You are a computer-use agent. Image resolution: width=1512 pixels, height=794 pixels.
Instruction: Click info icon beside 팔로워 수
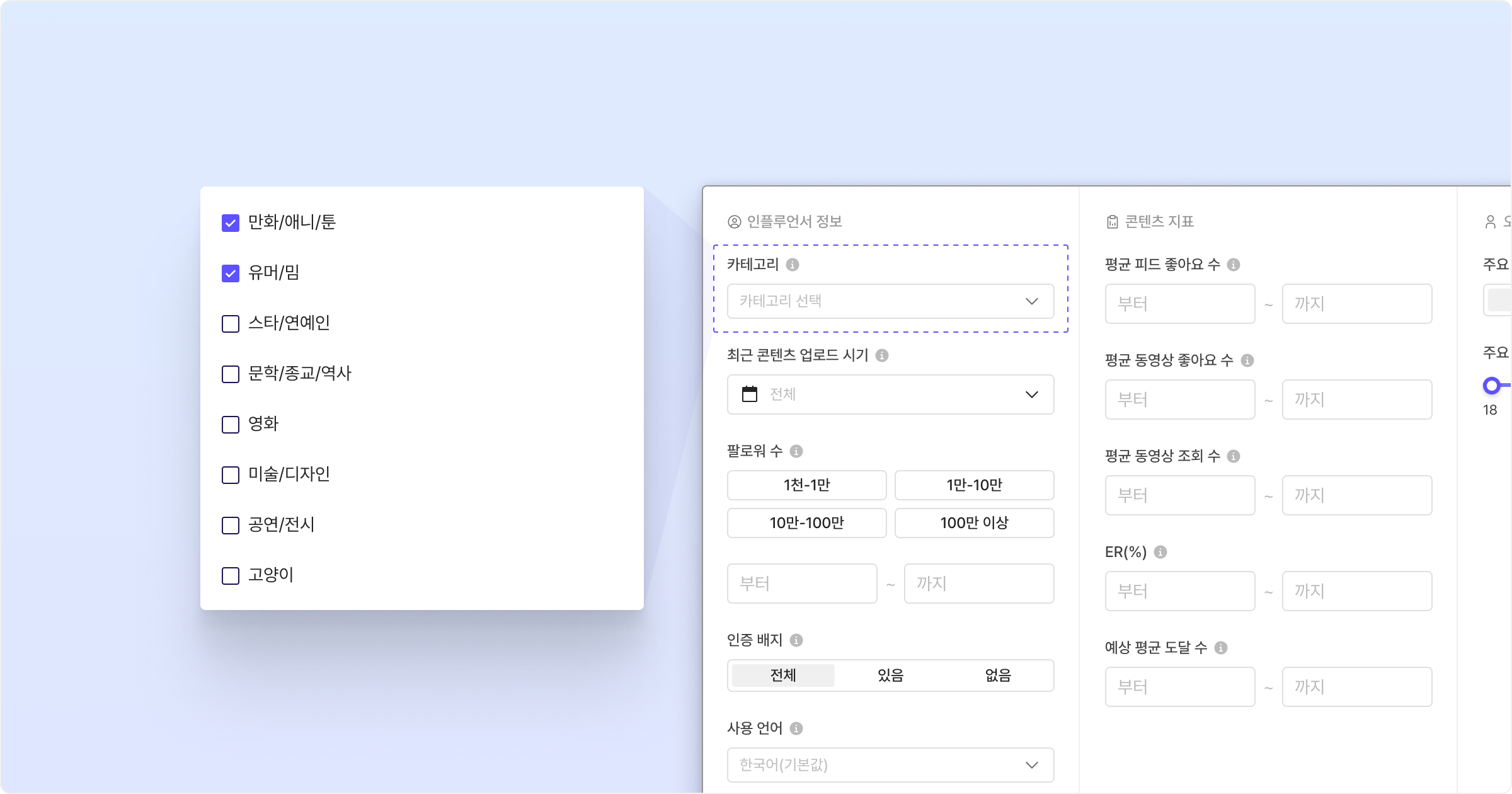[796, 451]
